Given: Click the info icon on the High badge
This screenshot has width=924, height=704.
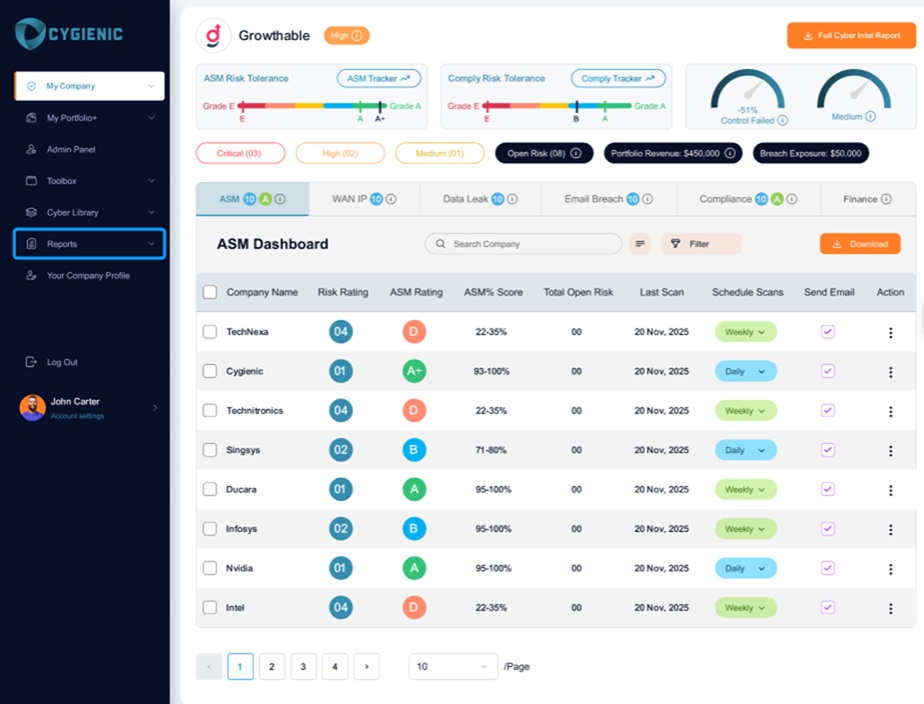Looking at the screenshot, I should click(357, 35).
